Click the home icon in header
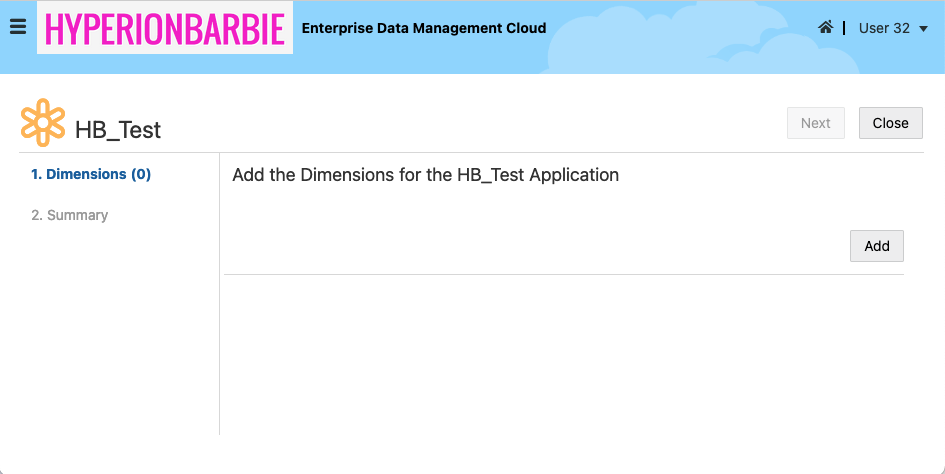The width and height of the screenshot is (945, 474). pyautogui.click(x=825, y=28)
